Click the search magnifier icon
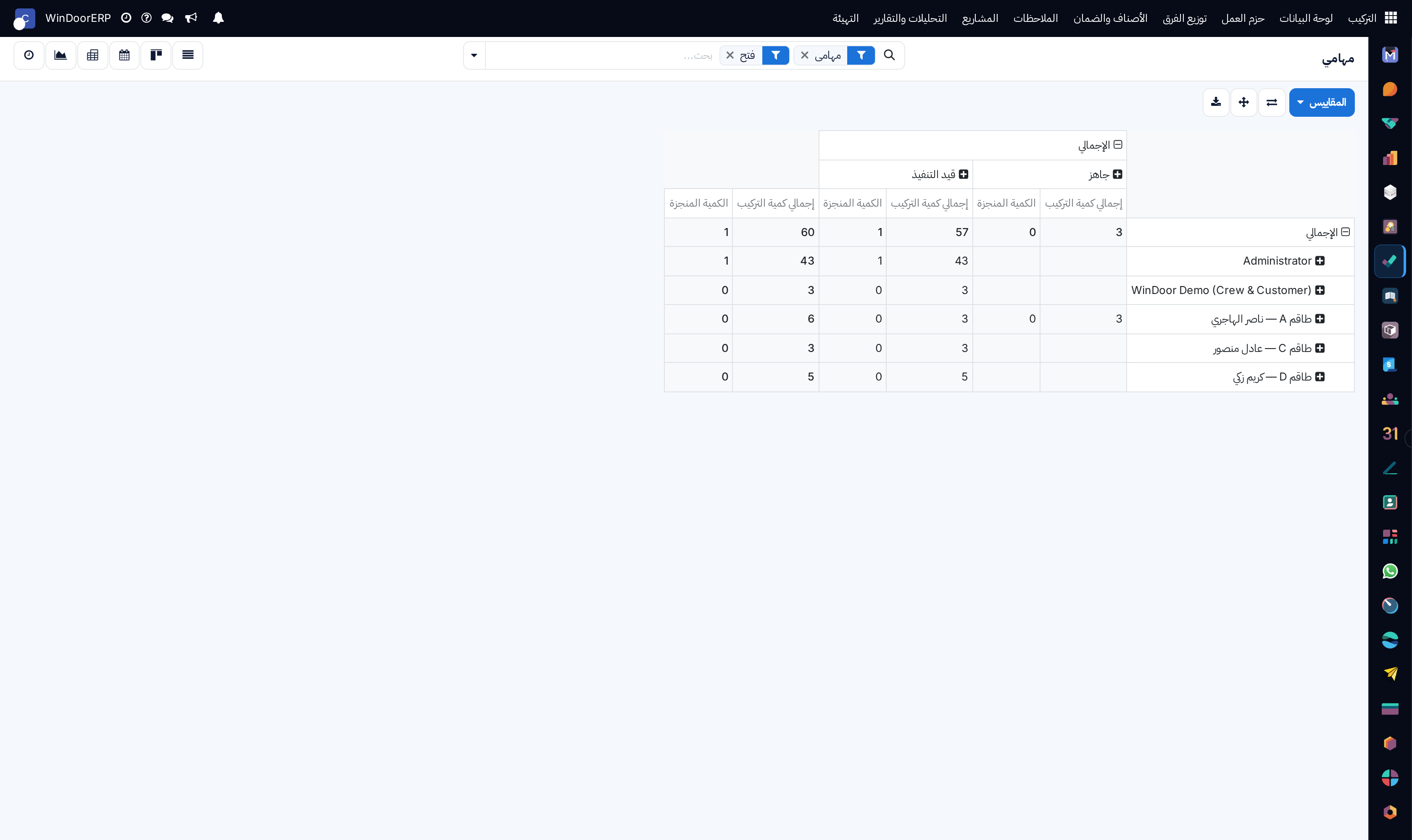1412x840 pixels. [889, 55]
